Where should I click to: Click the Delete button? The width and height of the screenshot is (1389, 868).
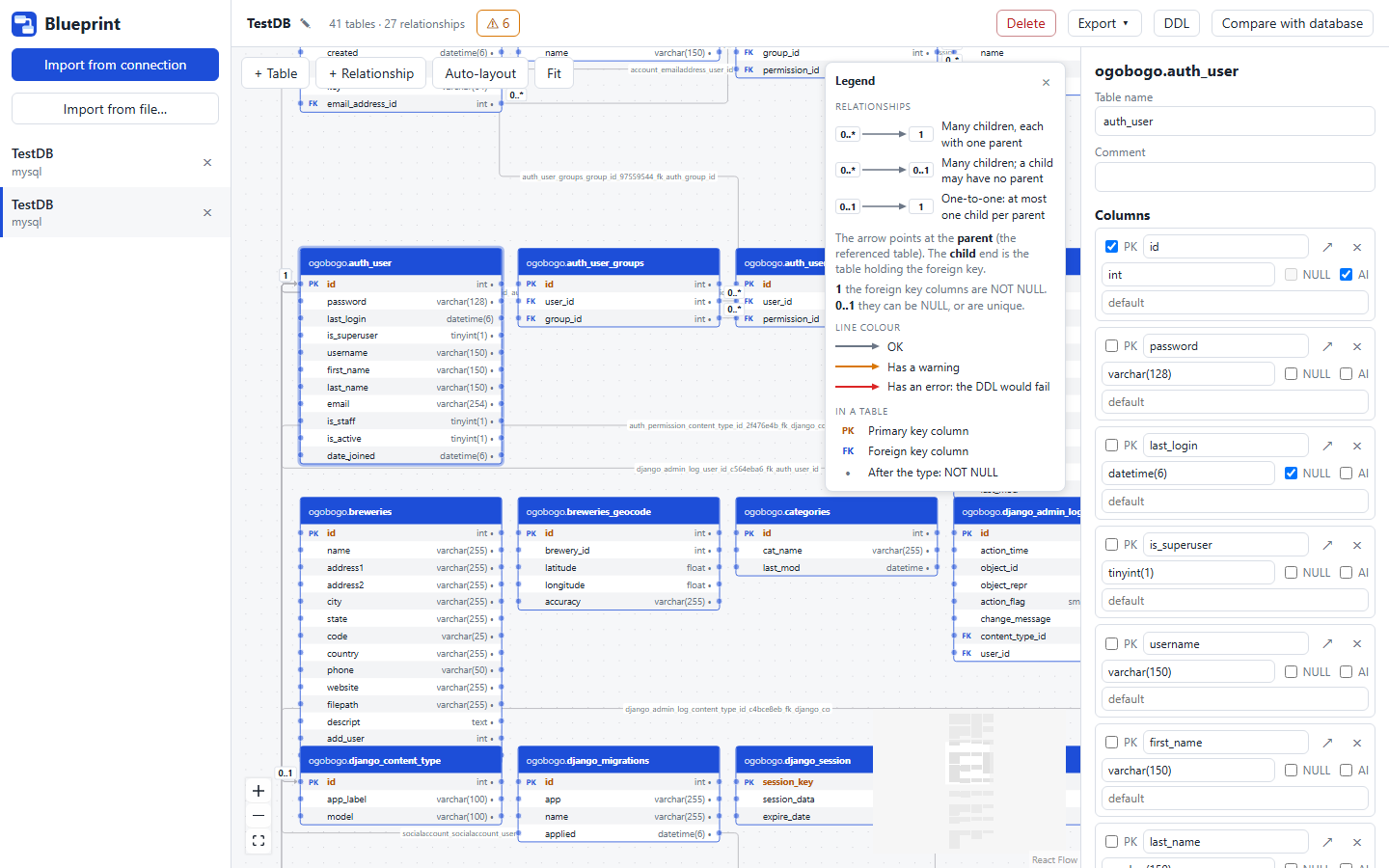[x=1025, y=23]
